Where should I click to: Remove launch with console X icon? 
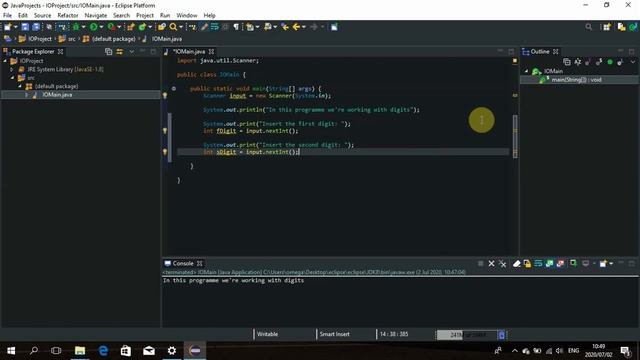(x=491, y=264)
